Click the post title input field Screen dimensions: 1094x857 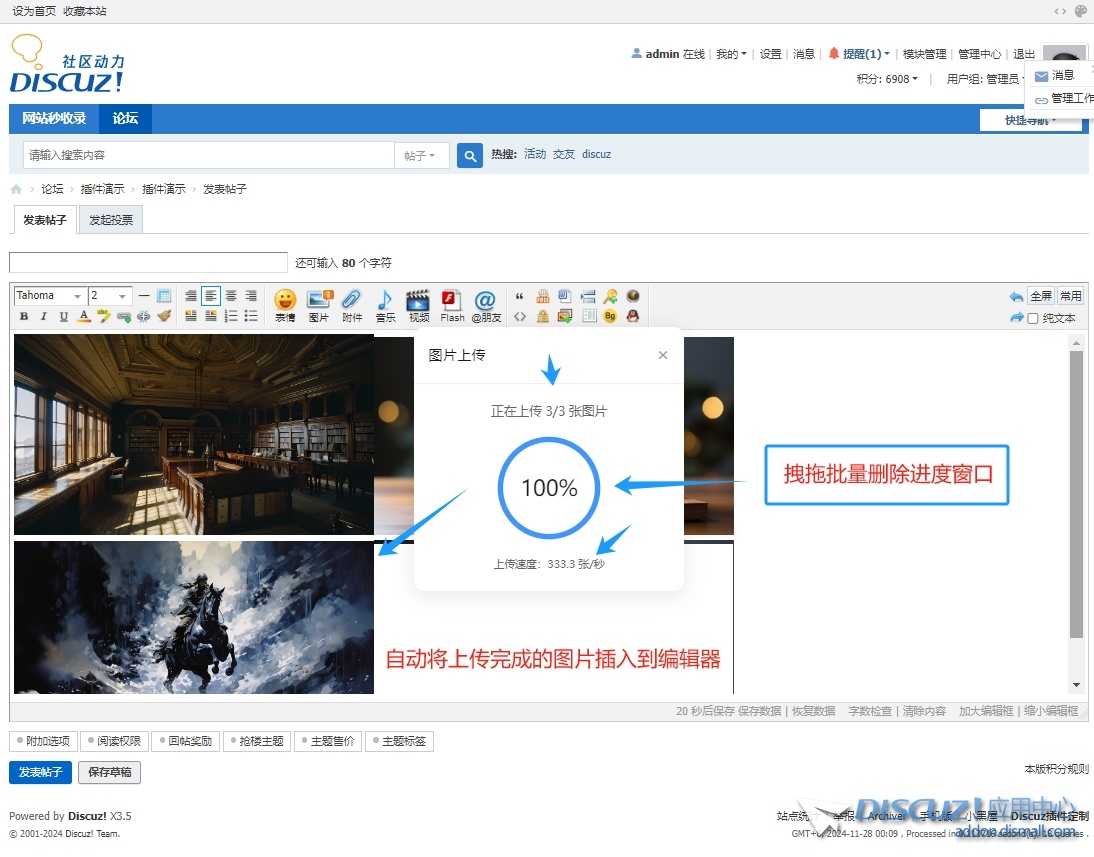point(148,263)
